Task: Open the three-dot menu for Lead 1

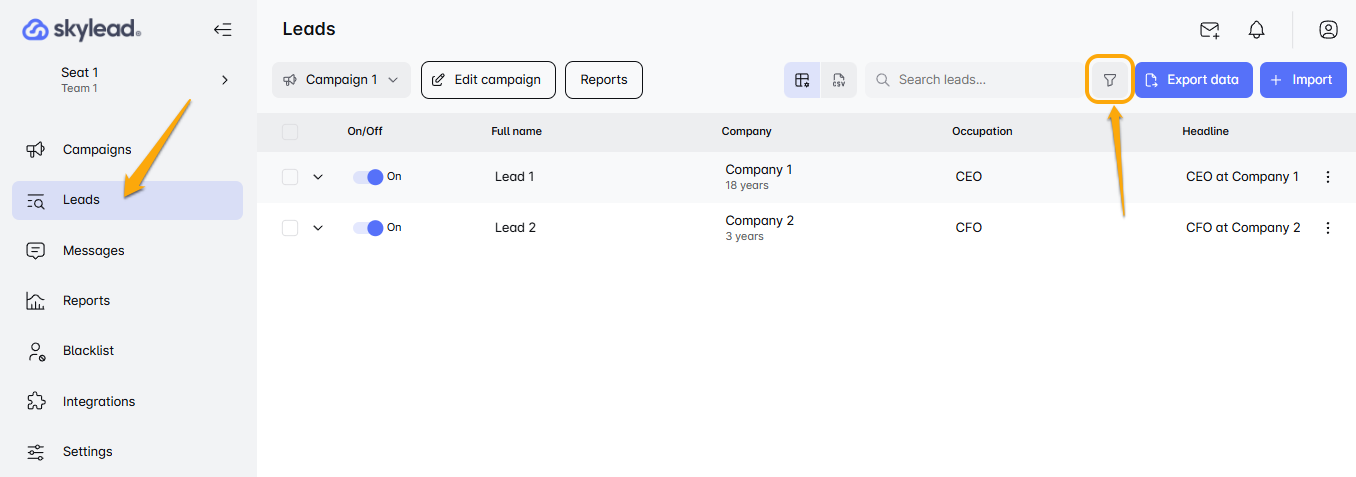Action: point(1328,177)
